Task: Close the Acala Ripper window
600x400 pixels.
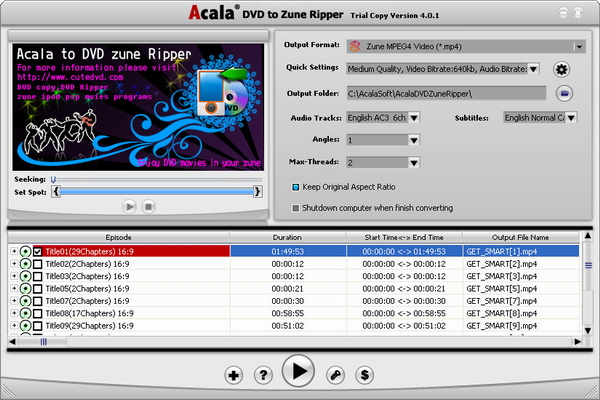Action: tap(578, 13)
